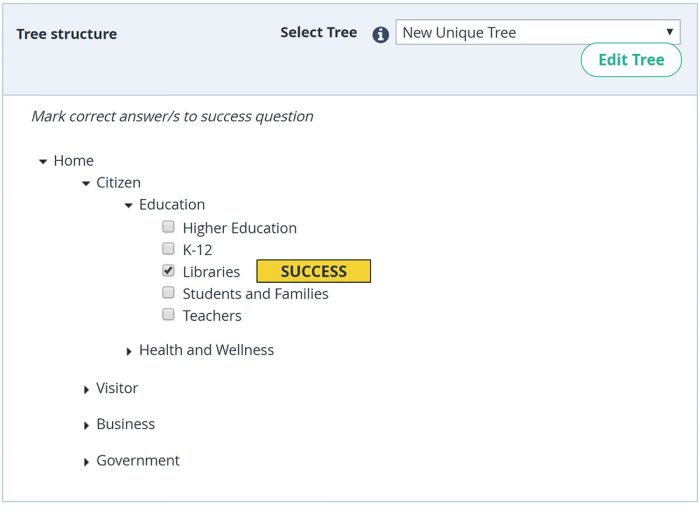Check the K-12 checkbox
The height and width of the screenshot is (515, 700).
click(x=168, y=248)
